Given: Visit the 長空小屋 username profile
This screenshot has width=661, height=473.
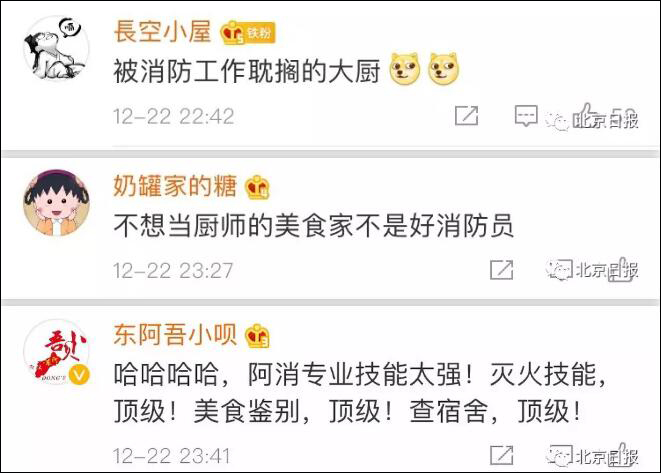Looking at the screenshot, I should (x=162, y=32).
